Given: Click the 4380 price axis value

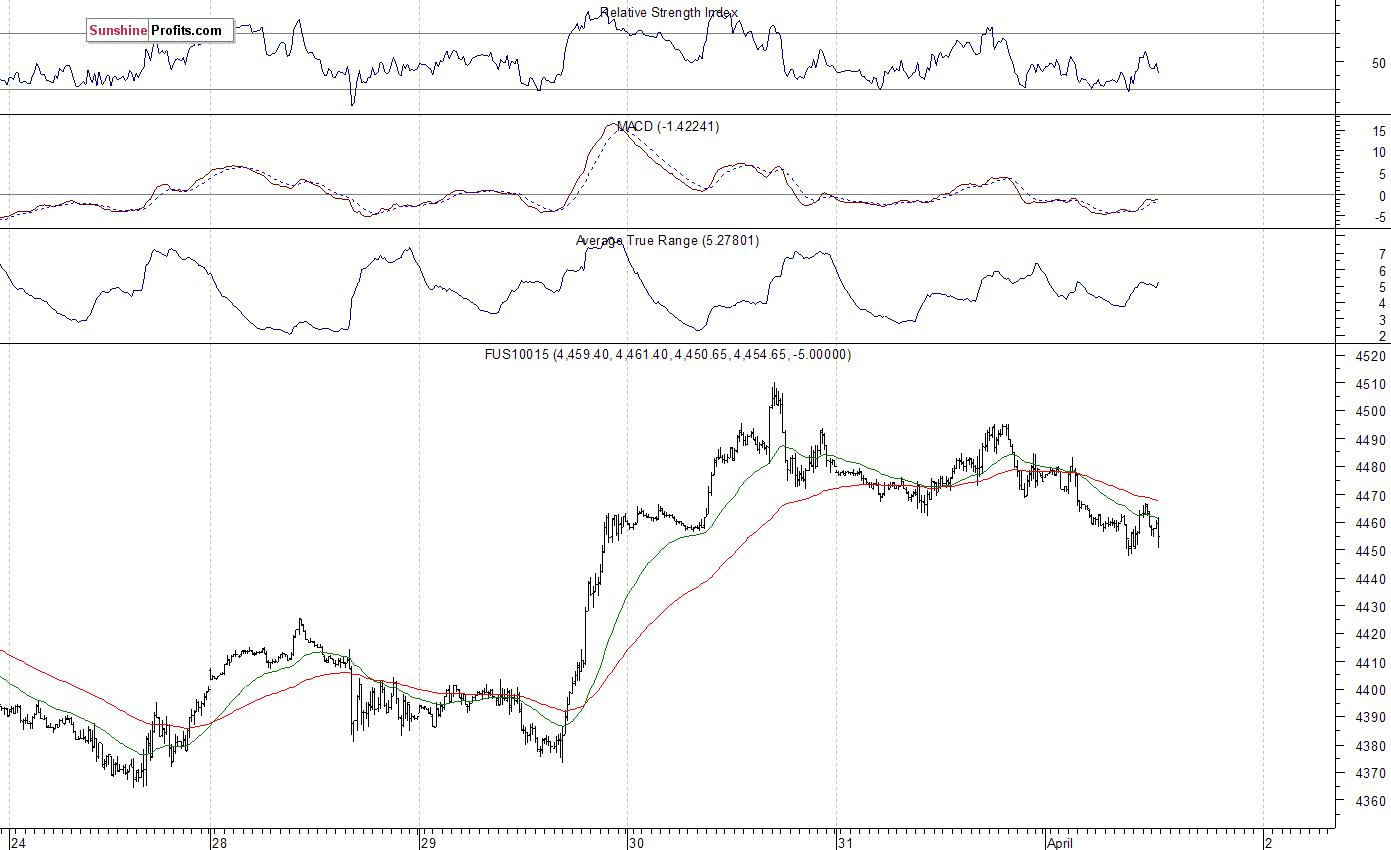Looking at the screenshot, I should [1369, 746].
